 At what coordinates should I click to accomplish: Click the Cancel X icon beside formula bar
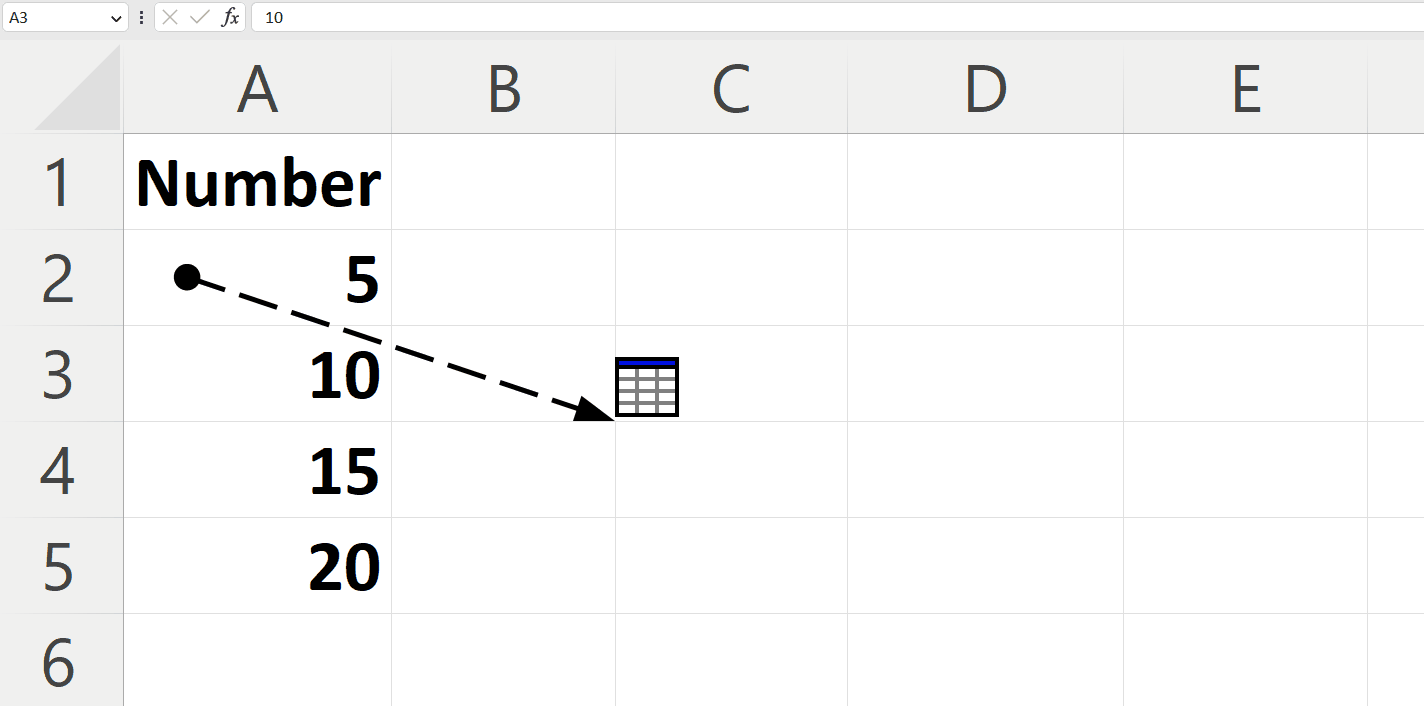[x=171, y=17]
